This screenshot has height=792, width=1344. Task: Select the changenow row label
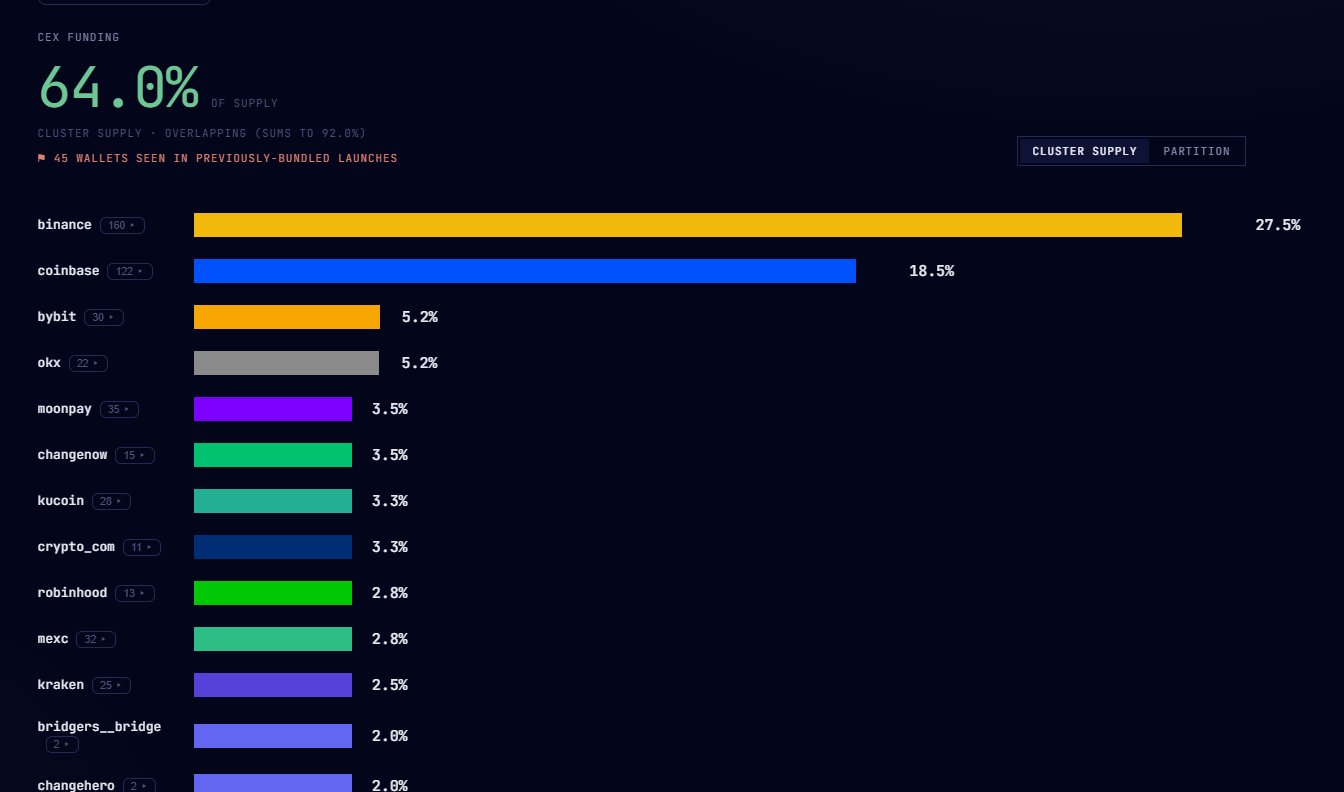click(72, 455)
